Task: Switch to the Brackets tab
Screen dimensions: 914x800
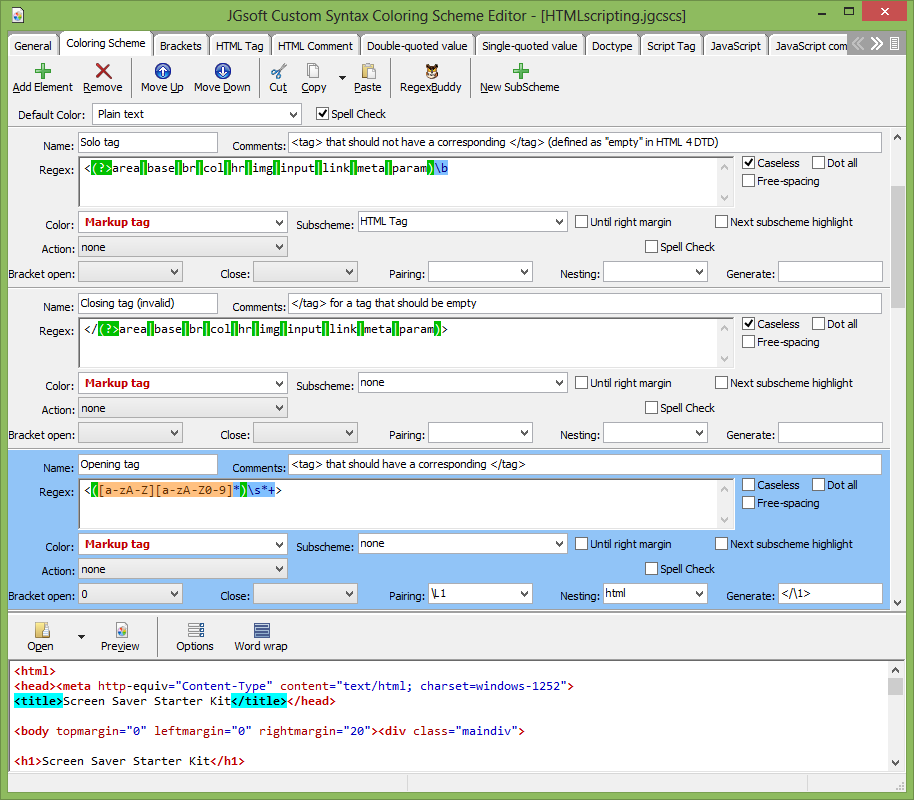Action: 181,45
